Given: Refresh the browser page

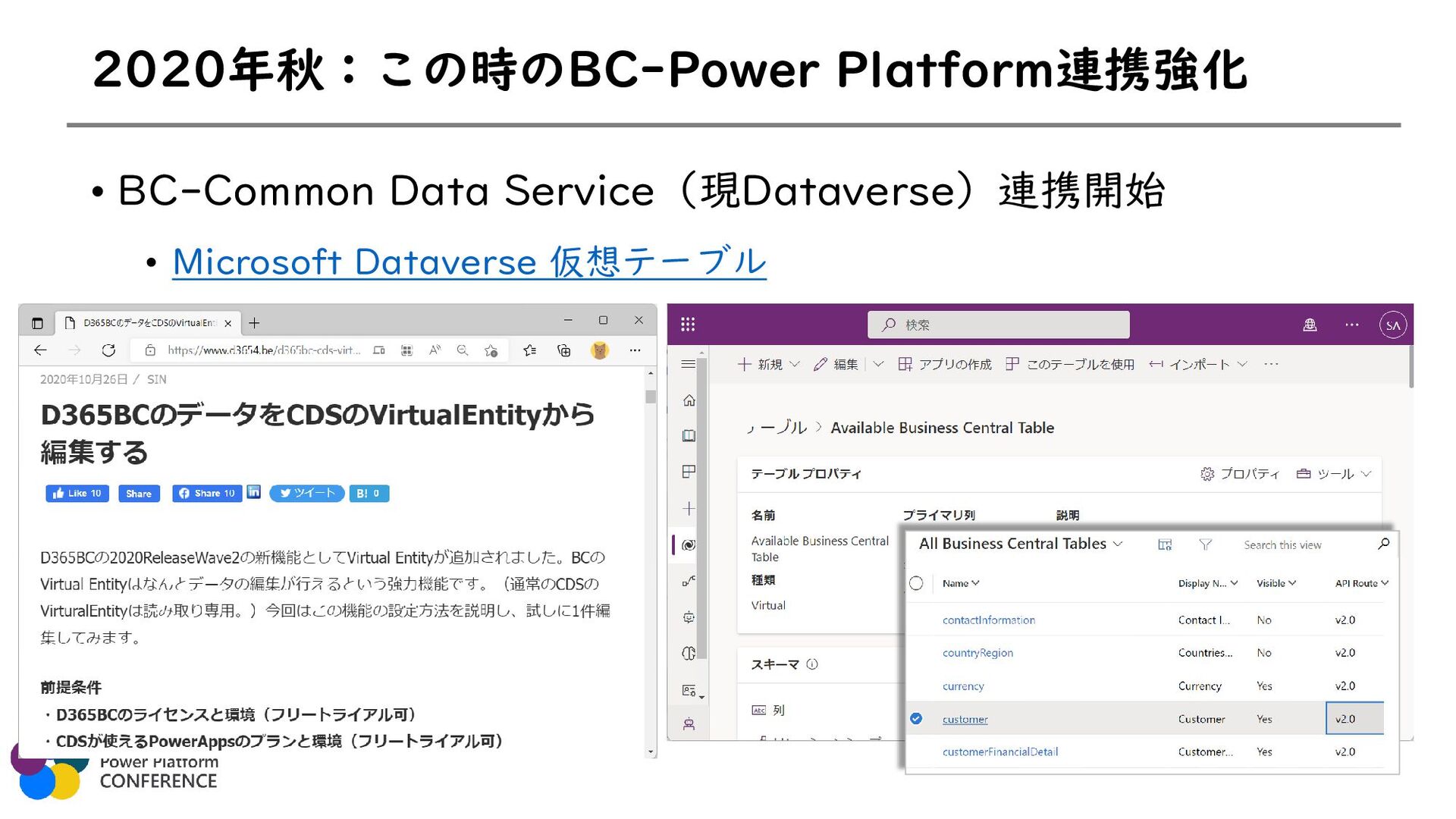Looking at the screenshot, I should [108, 350].
